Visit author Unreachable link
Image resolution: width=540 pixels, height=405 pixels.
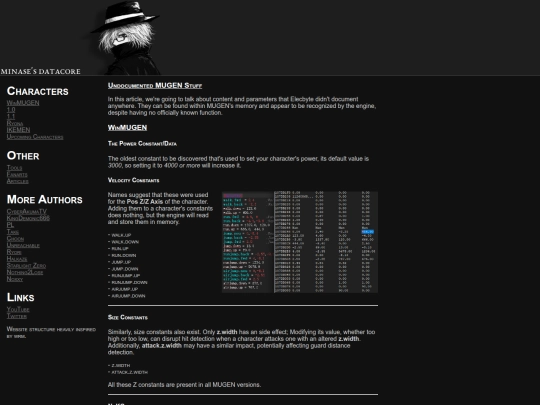(23, 245)
